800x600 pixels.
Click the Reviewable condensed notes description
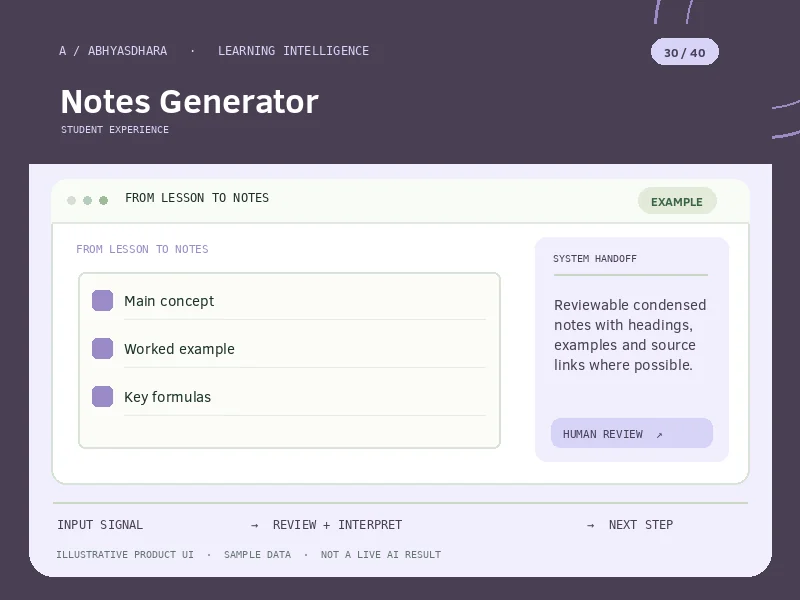pos(630,335)
